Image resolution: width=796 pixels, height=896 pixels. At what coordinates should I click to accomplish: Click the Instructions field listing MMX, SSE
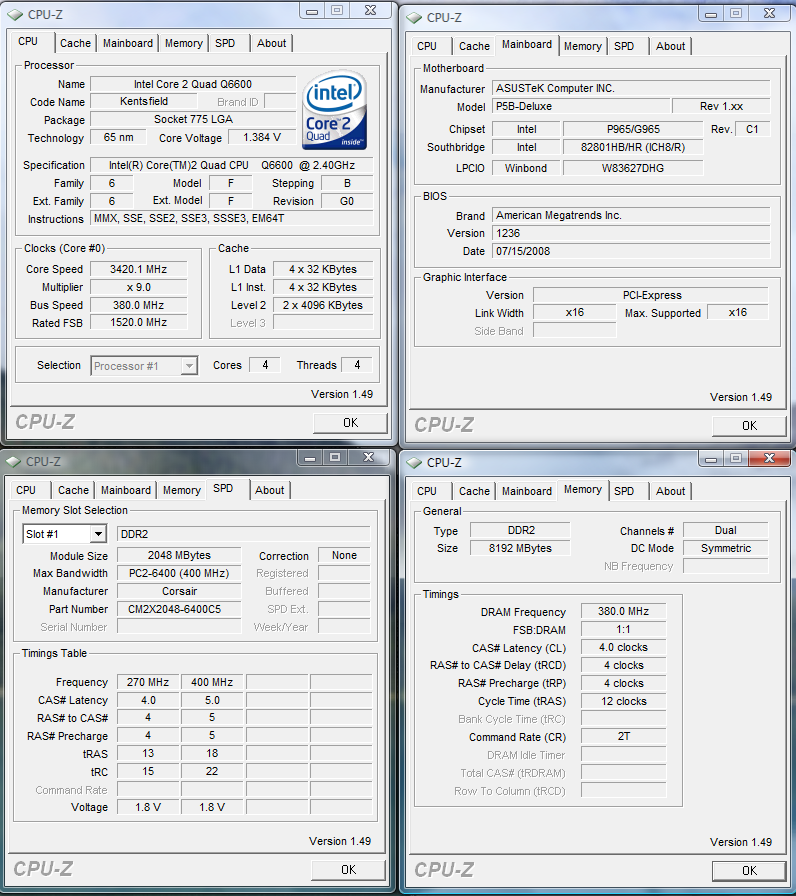(231, 218)
